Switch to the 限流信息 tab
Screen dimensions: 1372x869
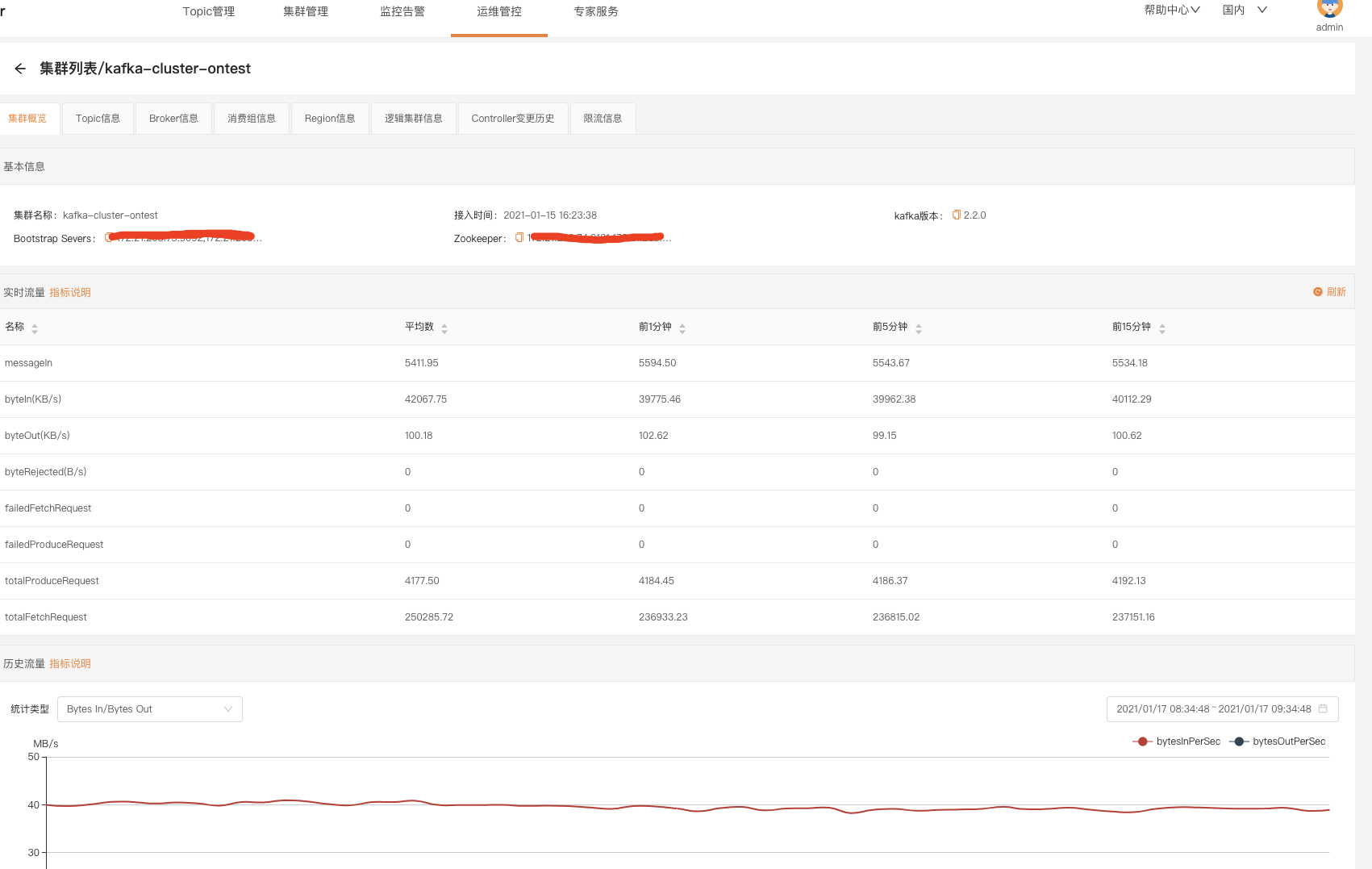pyautogui.click(x=603, y=119)
